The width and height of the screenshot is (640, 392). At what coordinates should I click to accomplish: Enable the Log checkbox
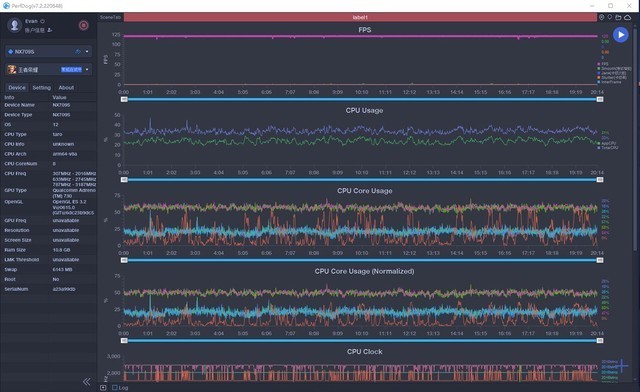click(x=115, y=388)
